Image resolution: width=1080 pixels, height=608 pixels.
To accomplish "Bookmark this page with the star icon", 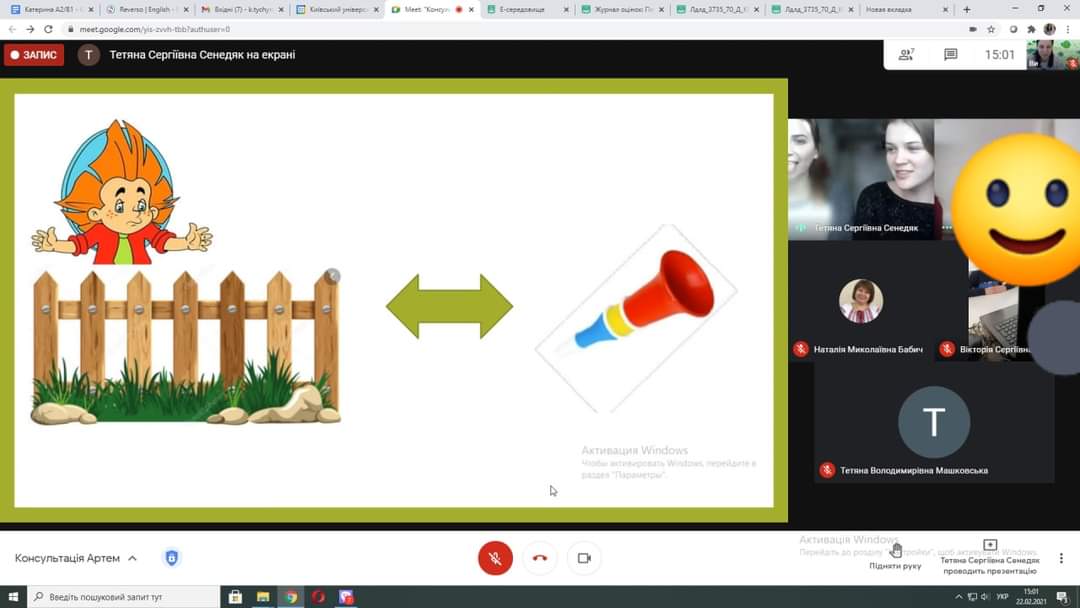I will point(991,30).
